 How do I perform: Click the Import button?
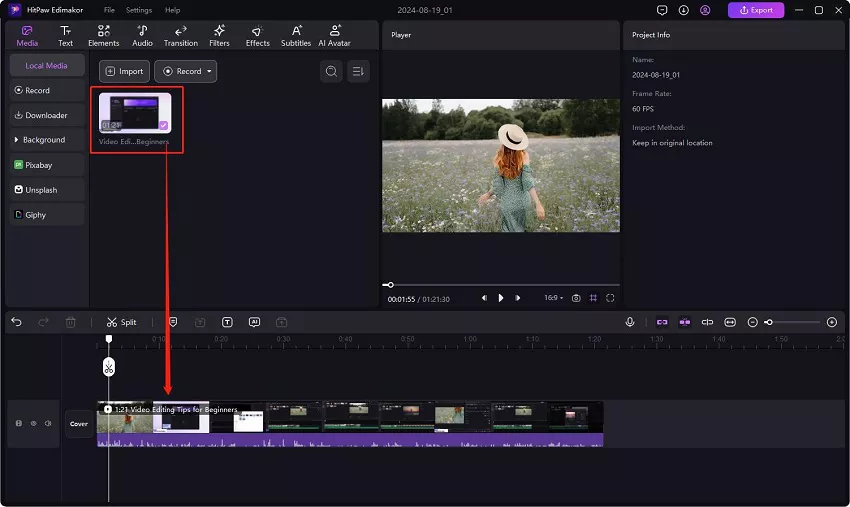click(x=124, y=71)
